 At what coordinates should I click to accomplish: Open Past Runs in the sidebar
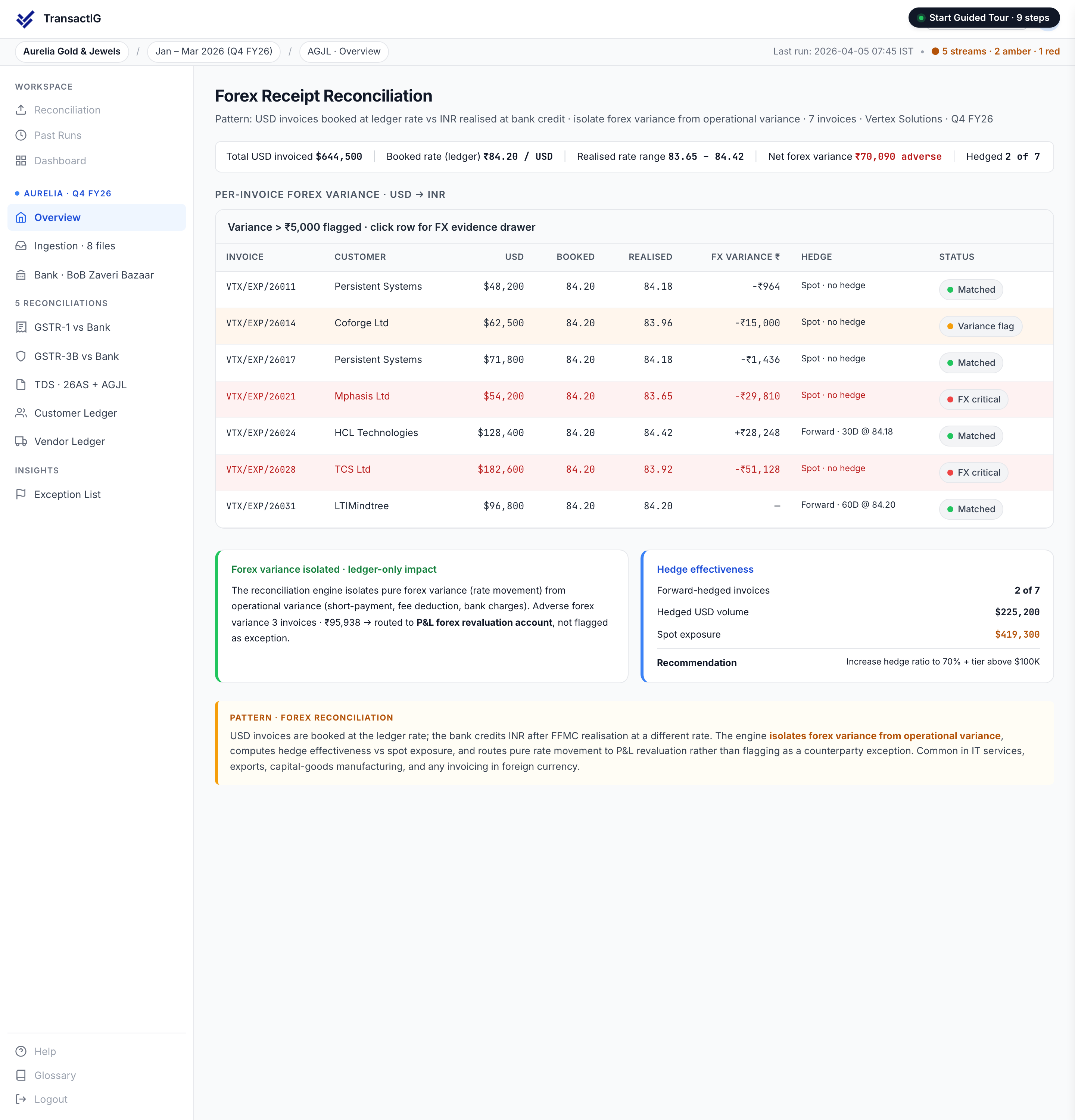point(97,136)
